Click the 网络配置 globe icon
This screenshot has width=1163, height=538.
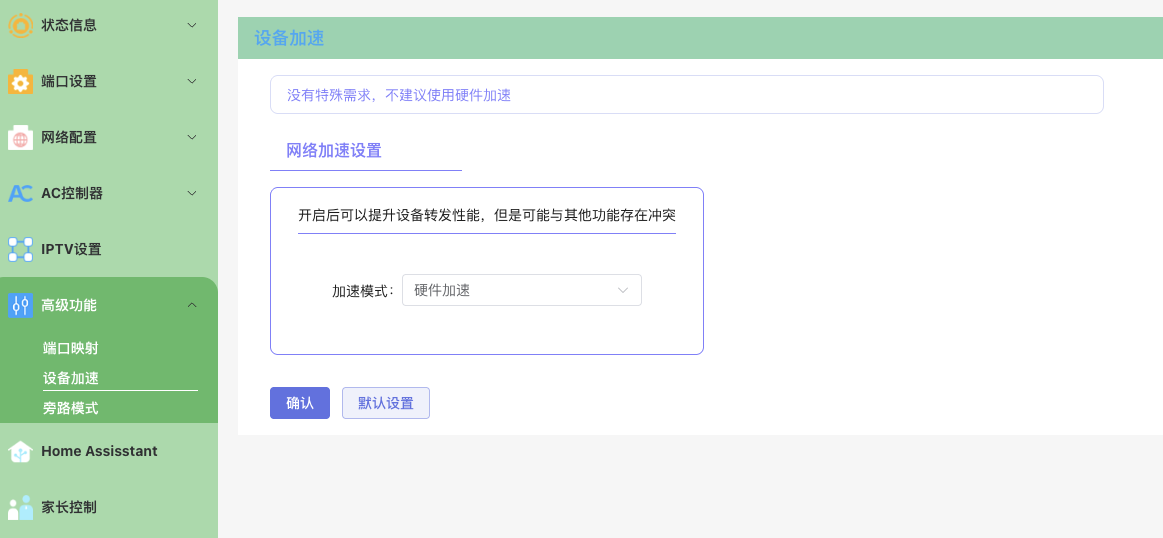[20, 137]
